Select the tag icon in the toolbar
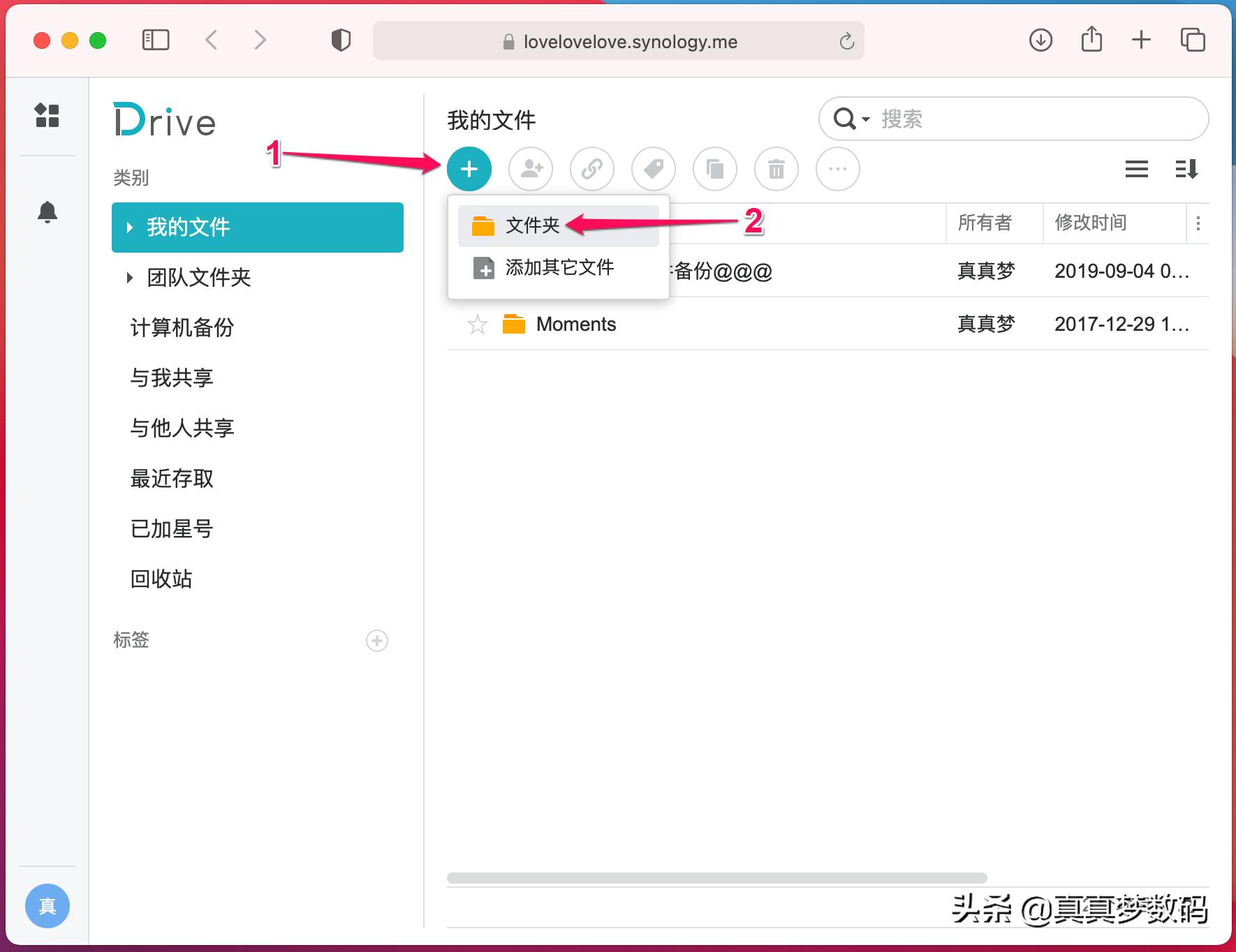The width and height of the screenshot is (1236, 952). (x=653, y=169)
